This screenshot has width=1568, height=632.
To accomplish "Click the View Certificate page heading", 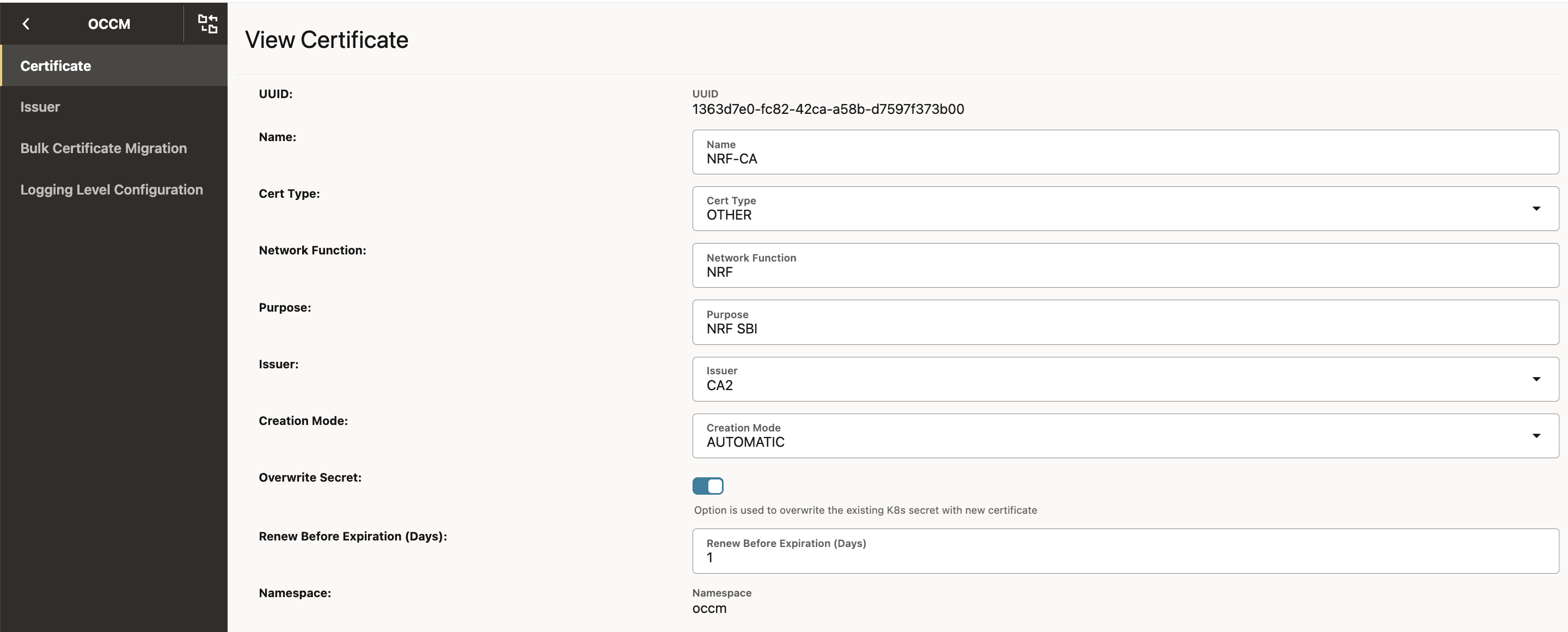I will pyautogui.click(x=326, y=40).
